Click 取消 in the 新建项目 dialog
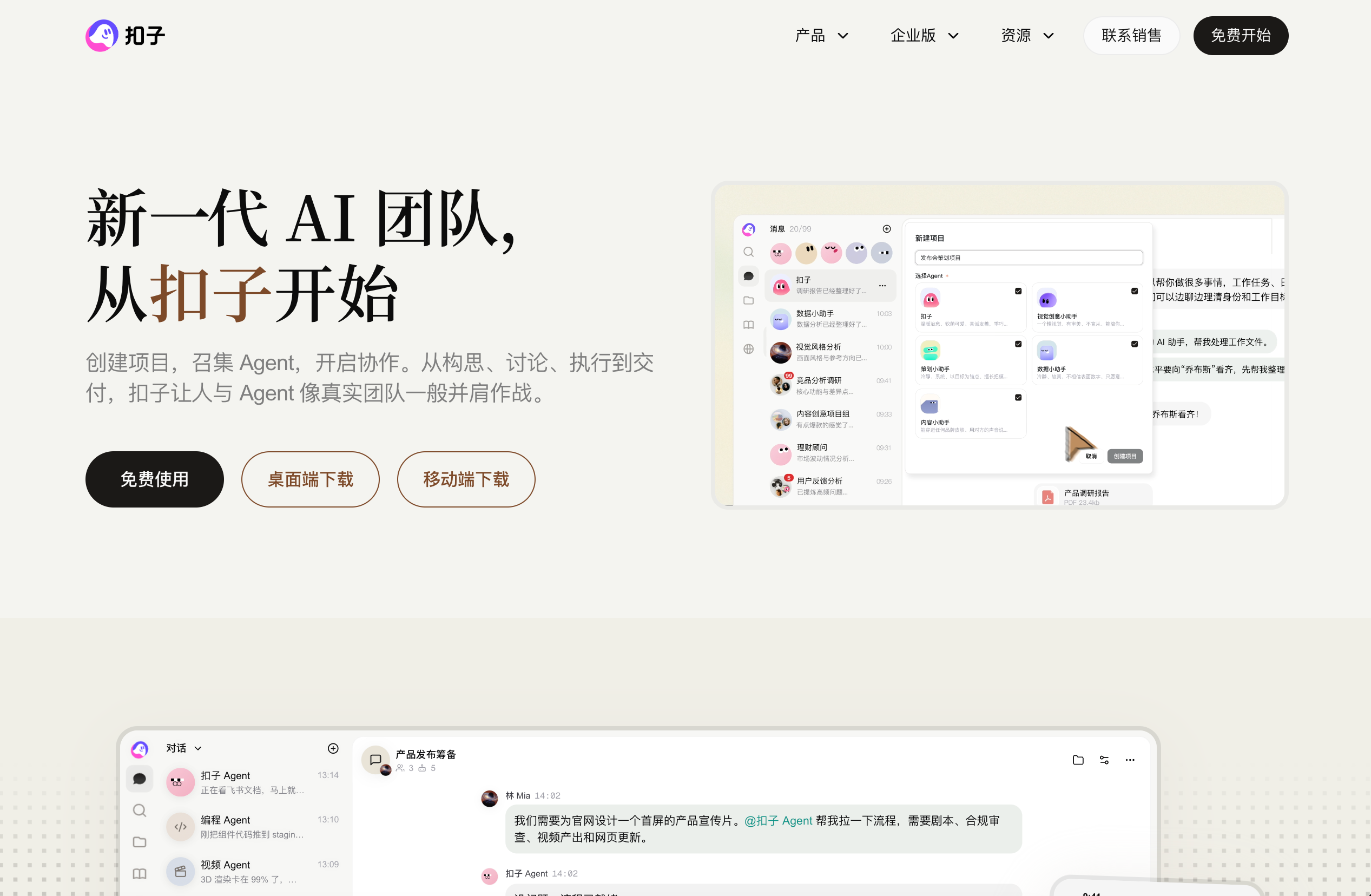This screenshot has width=1371, height=896. point(1091,456)
